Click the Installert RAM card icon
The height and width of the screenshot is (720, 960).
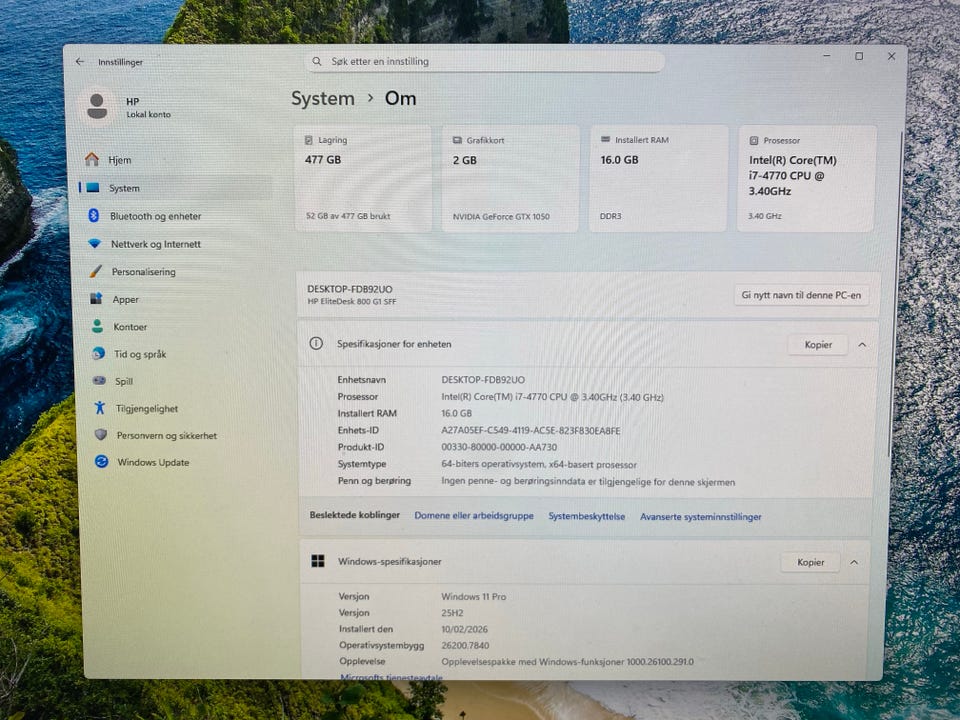click(x=605, y=140)
